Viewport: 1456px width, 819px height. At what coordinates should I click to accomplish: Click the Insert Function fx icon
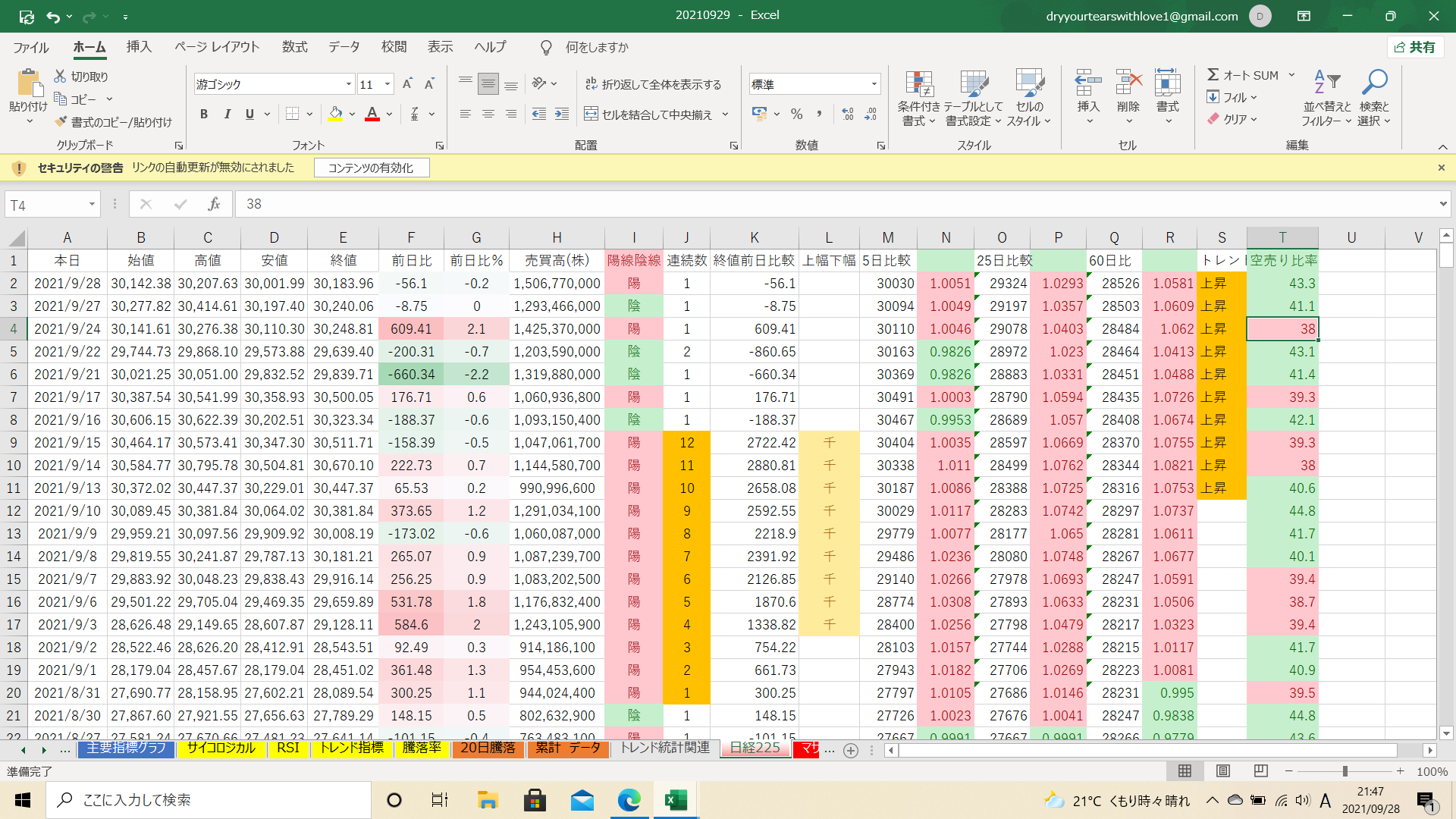(214, 204)
